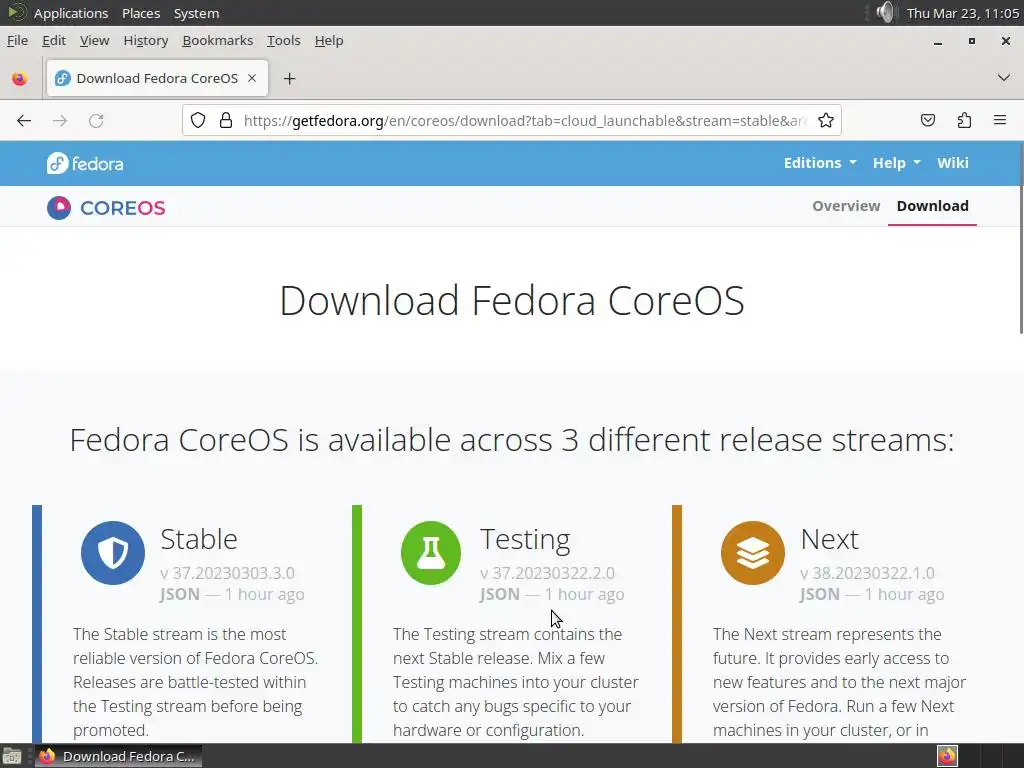Open tracking protection shield icon

[198, 120]
